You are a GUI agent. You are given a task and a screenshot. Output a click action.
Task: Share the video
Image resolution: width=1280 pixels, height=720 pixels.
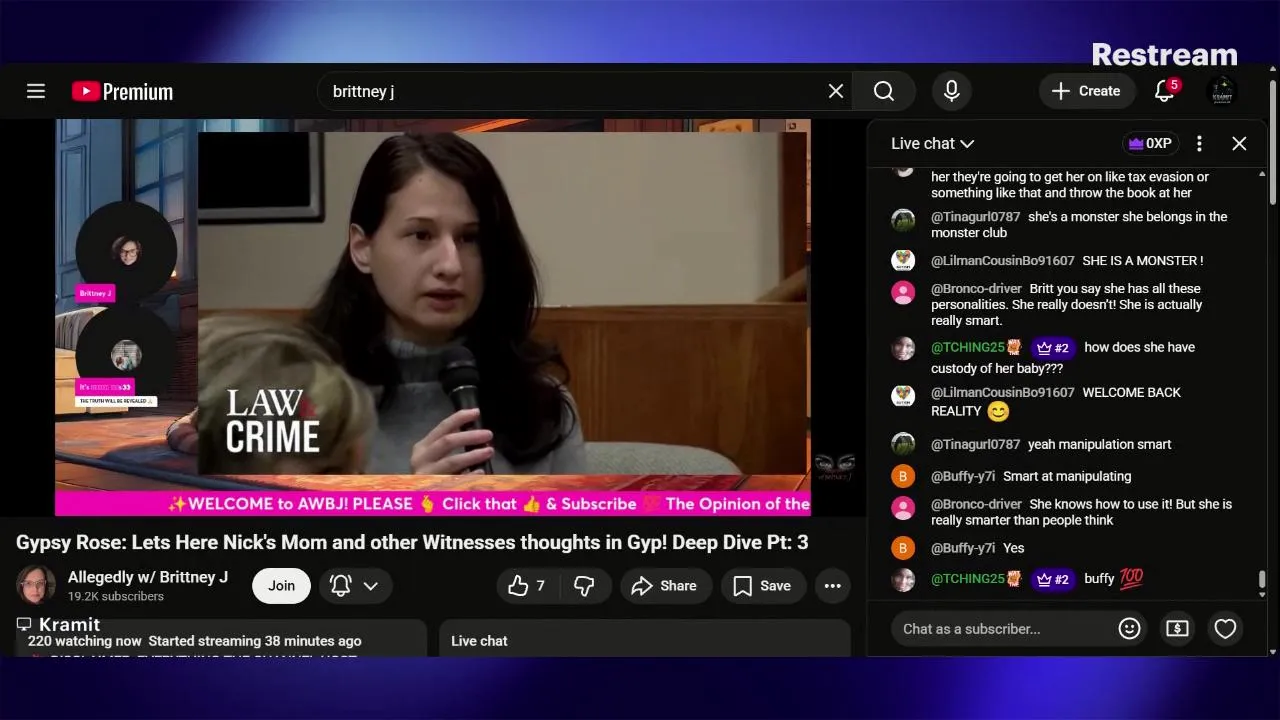coord(665,586)
